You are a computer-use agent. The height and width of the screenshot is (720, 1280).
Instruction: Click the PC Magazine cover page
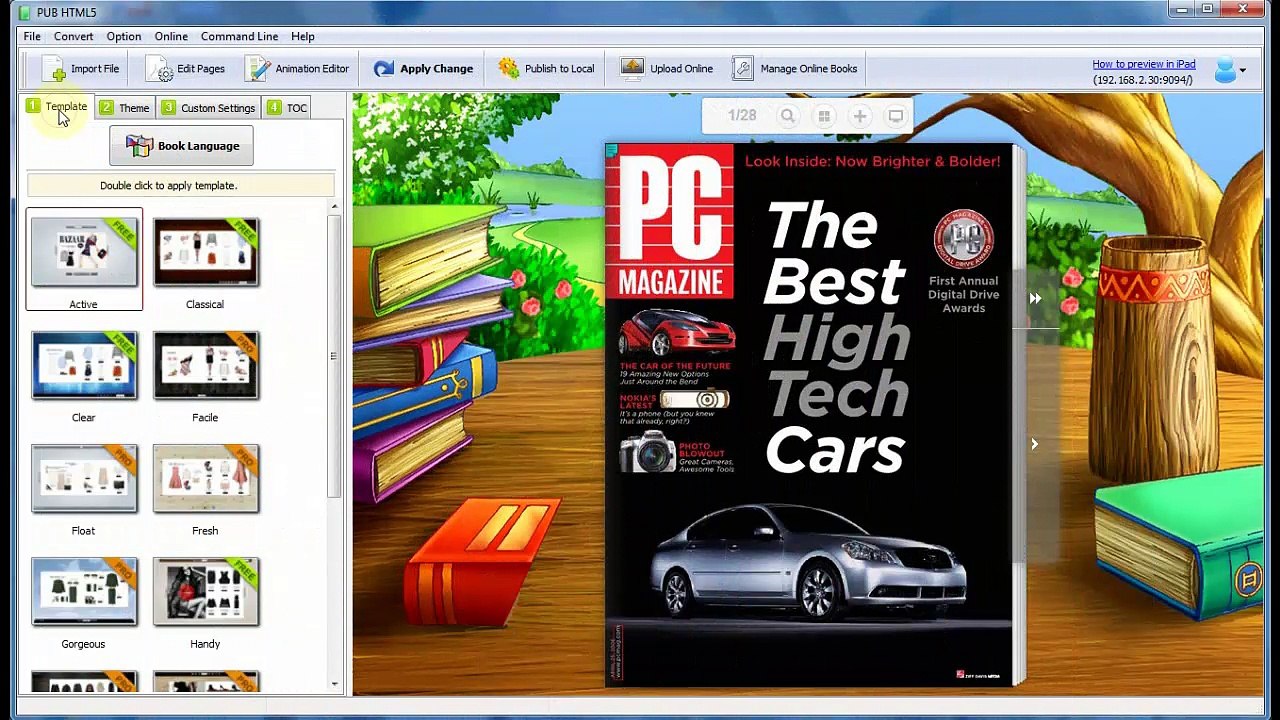coord(808,415)
